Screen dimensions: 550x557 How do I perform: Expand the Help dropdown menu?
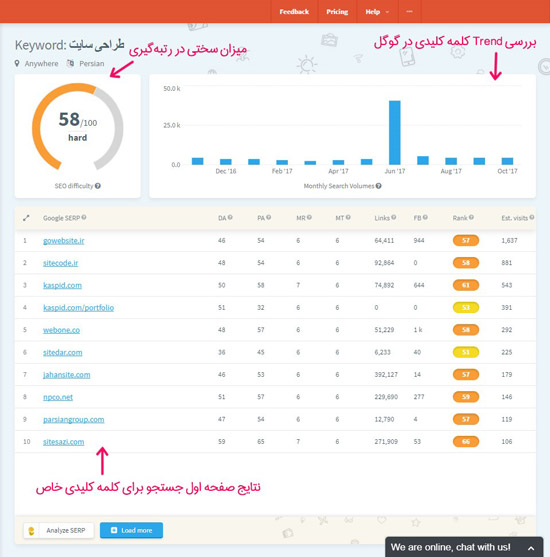377,12
